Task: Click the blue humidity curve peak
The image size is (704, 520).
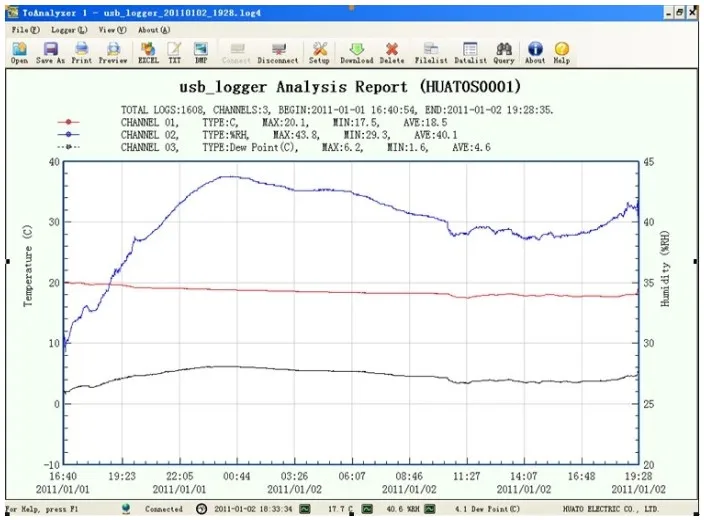Action: (230, 177)
